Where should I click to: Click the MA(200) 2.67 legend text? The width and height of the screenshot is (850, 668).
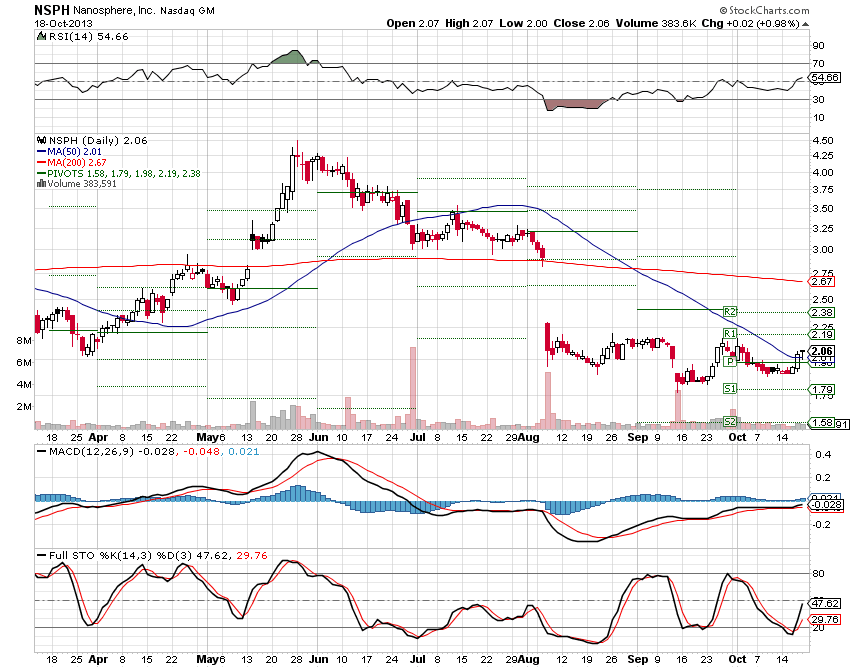pyautogui.click(x=77, y=163)
